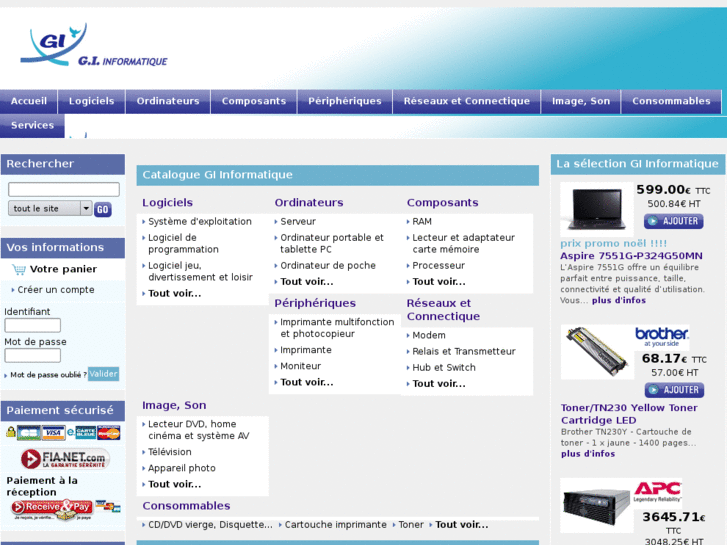Open the Moniteur category link

(x=300, y=366)
